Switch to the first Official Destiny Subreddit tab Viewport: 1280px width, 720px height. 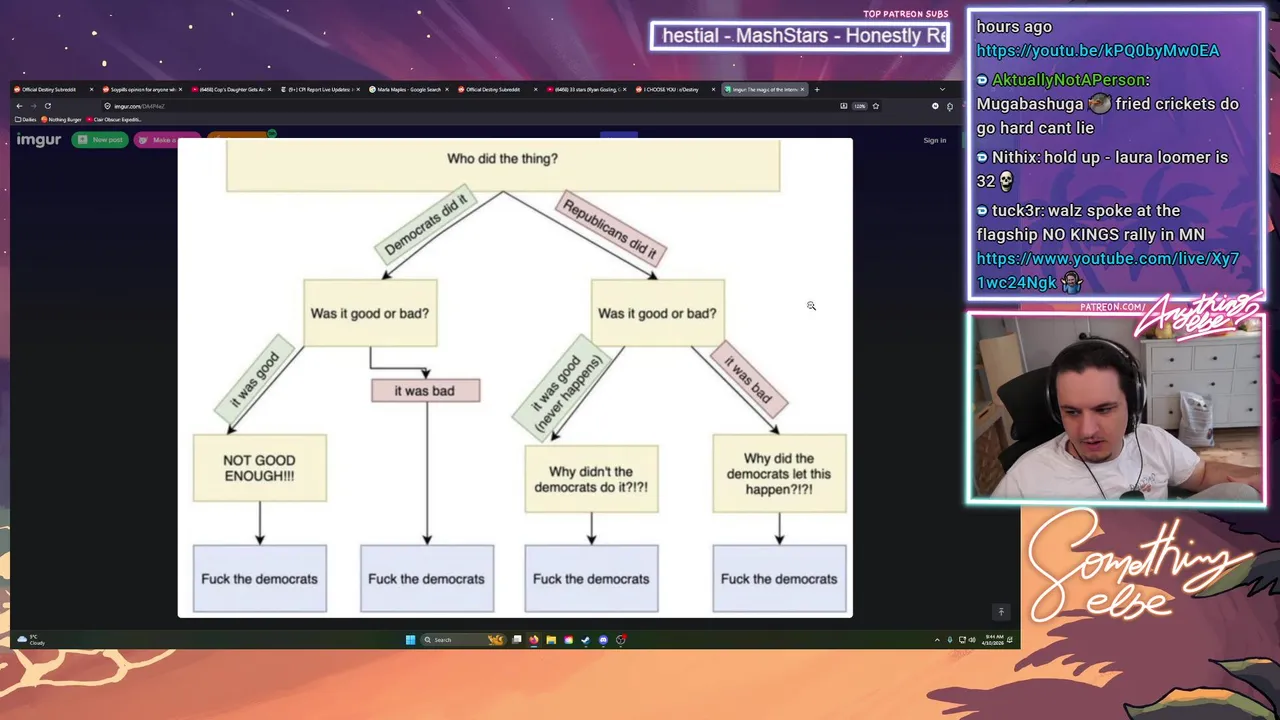(52, 90)
